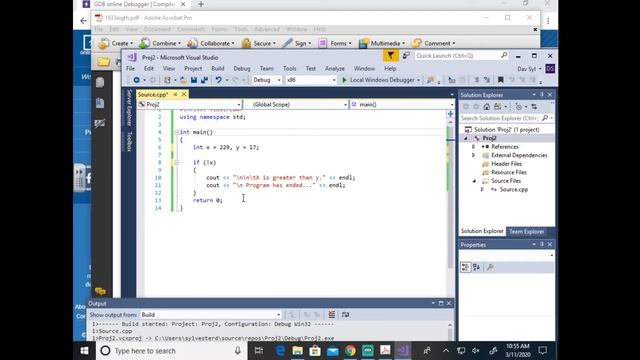Click the Secure padlock icon in Acrobat
640x360 pixels.
(246, 43)
